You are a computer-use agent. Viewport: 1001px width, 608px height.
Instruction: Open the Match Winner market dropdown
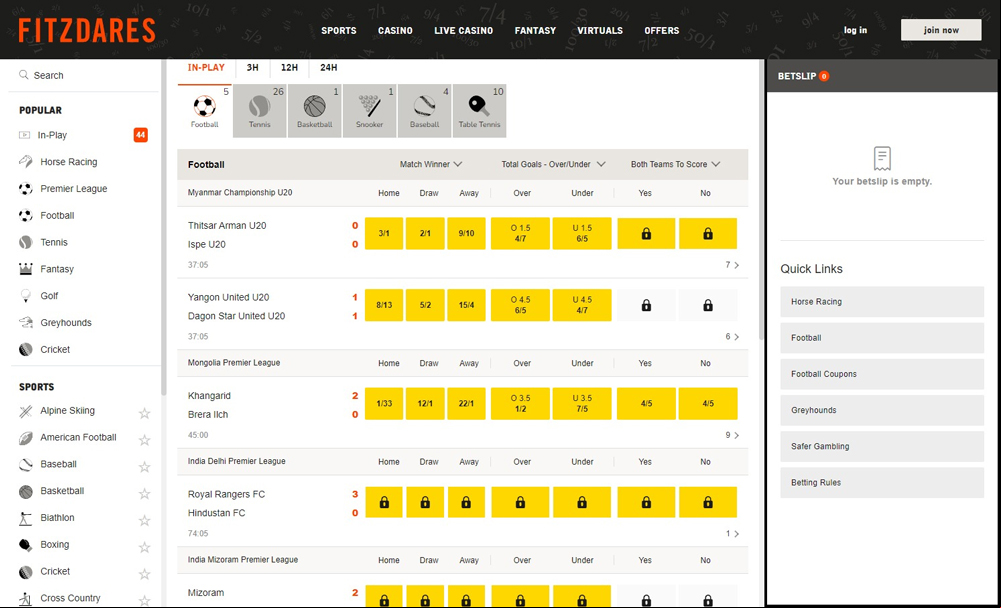[431, 164]
